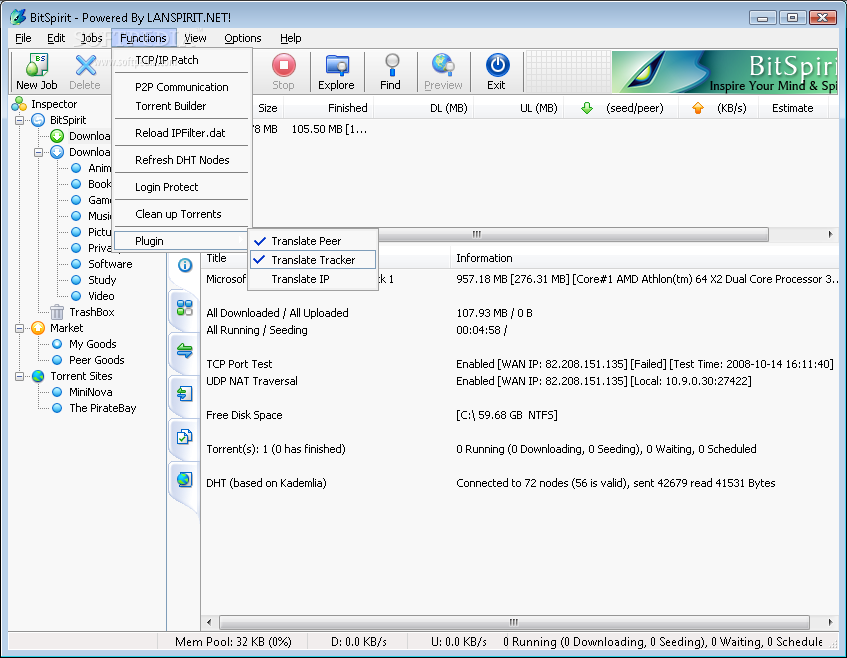
Task: Click the New Job toolbar icon
Action: (37, 65)
